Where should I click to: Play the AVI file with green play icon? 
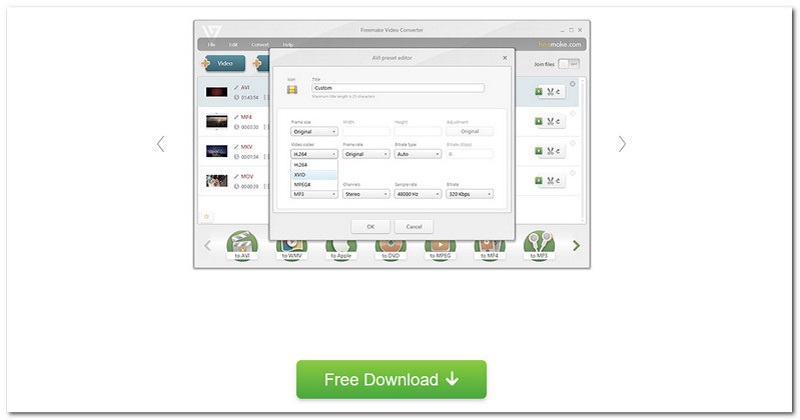point(538,91)
